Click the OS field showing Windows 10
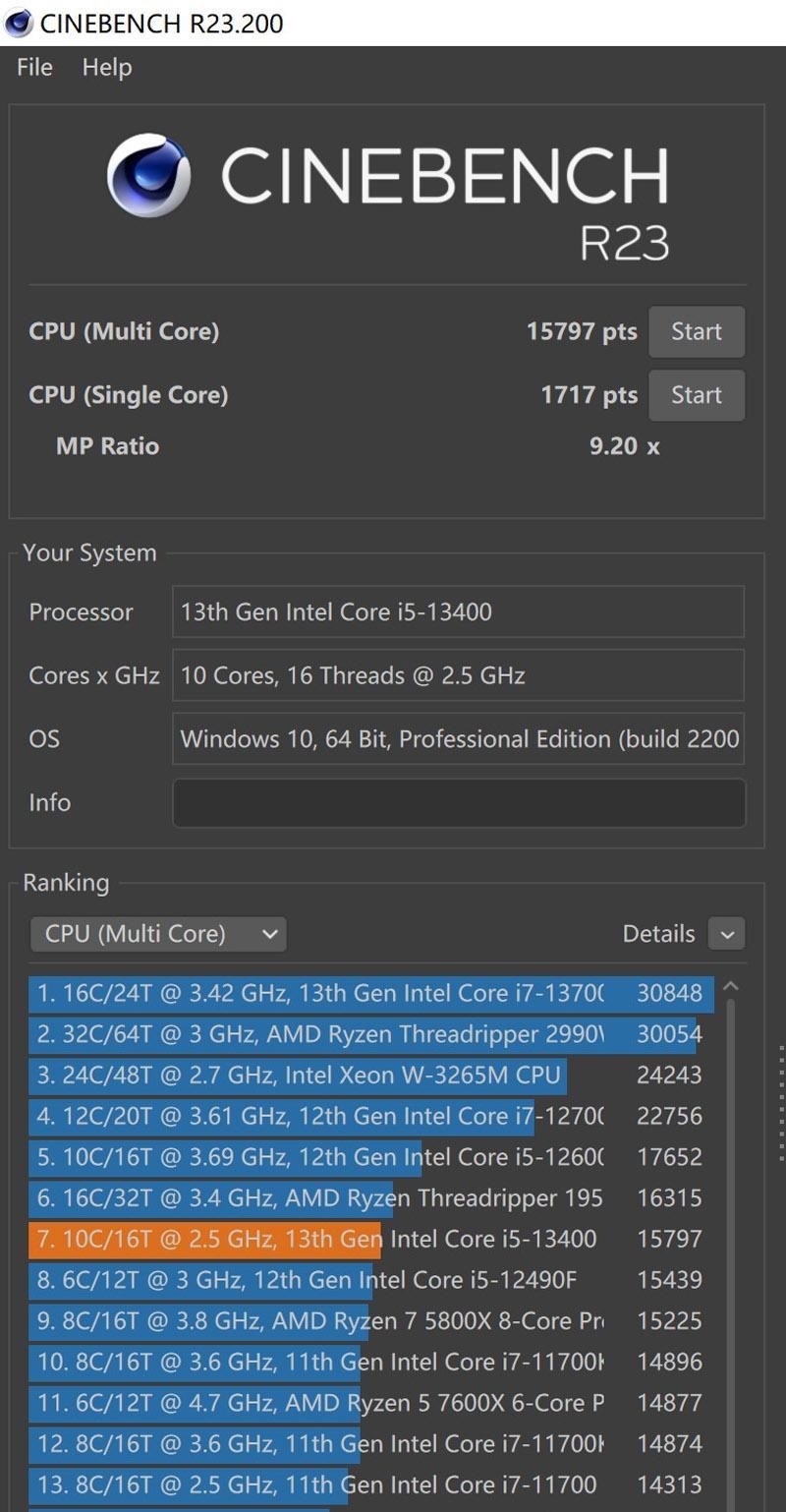The height and width of the screenshot is (1512, 786). 458,738
